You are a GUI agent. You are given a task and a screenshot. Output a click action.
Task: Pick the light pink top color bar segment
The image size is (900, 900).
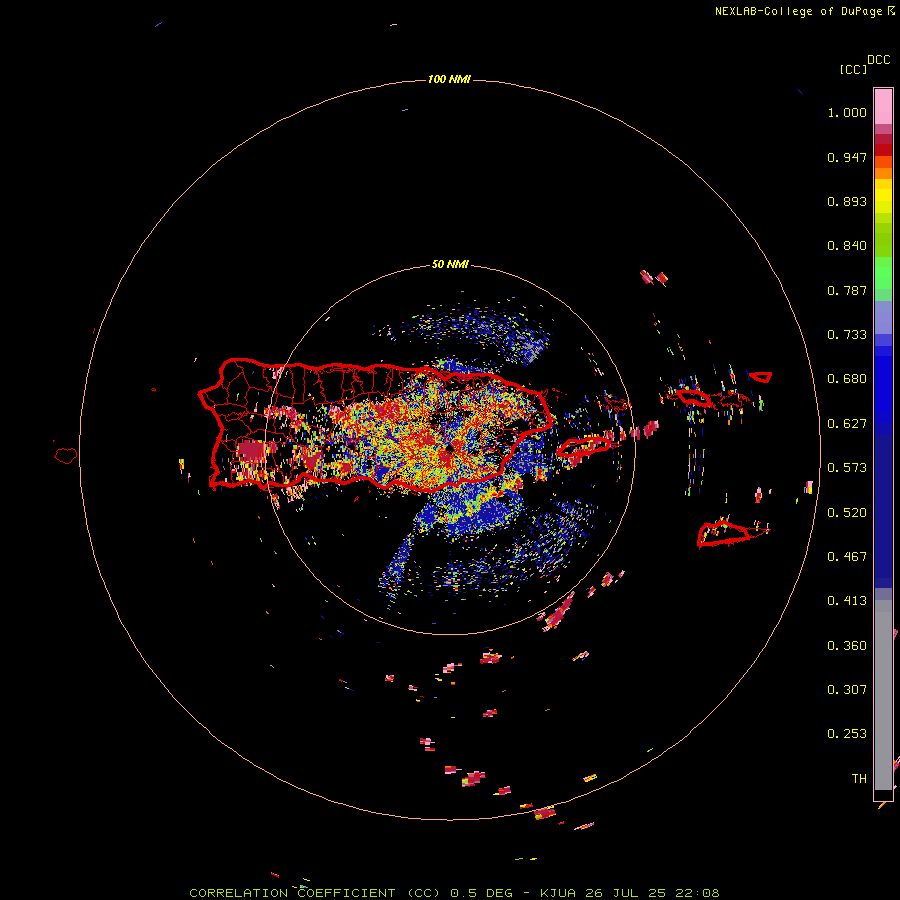pos(883,107)
